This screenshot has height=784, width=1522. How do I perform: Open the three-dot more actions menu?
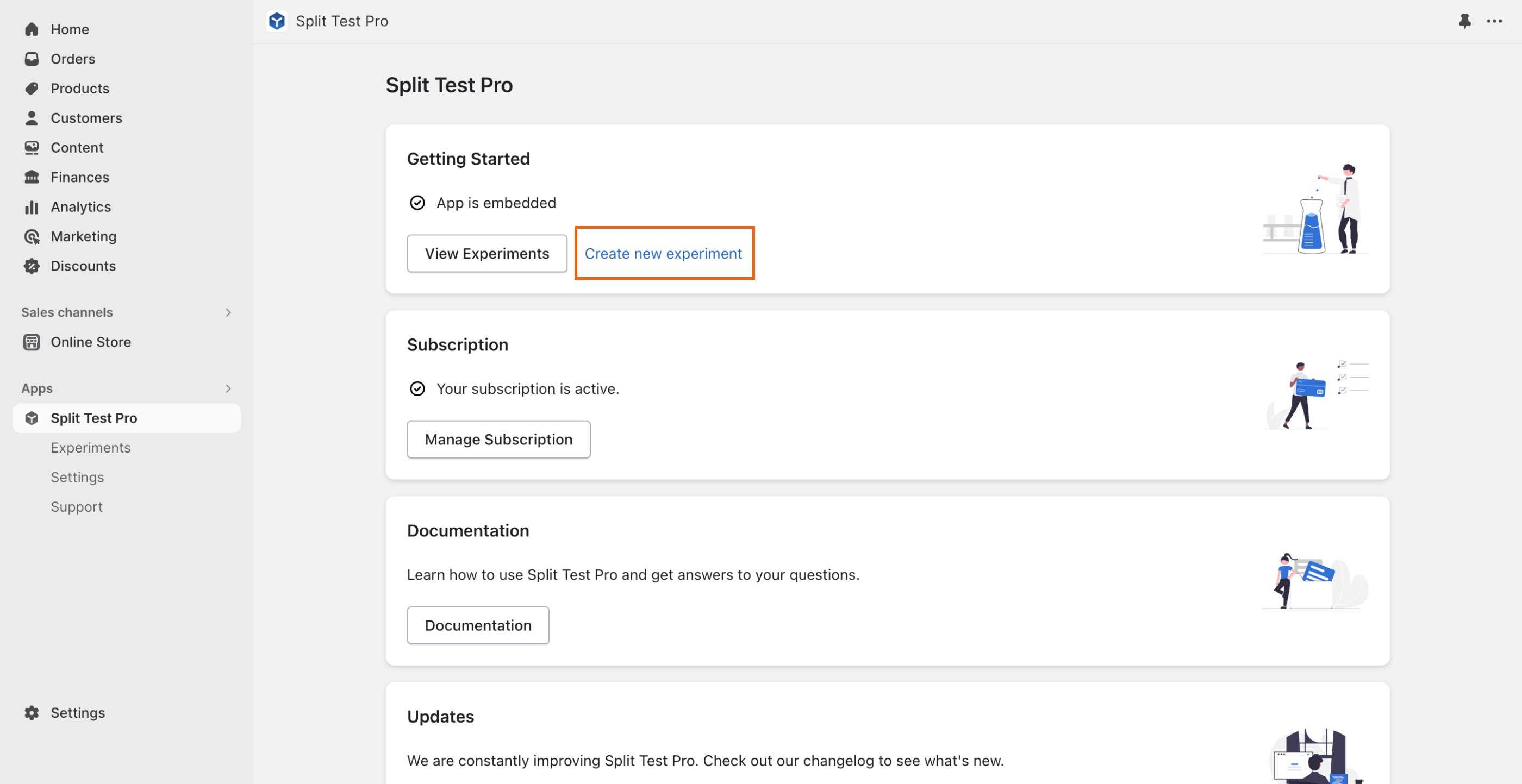1494,21
